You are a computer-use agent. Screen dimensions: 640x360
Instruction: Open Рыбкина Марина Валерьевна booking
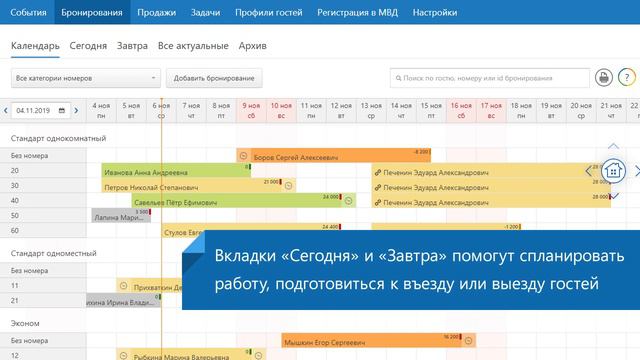191,355
